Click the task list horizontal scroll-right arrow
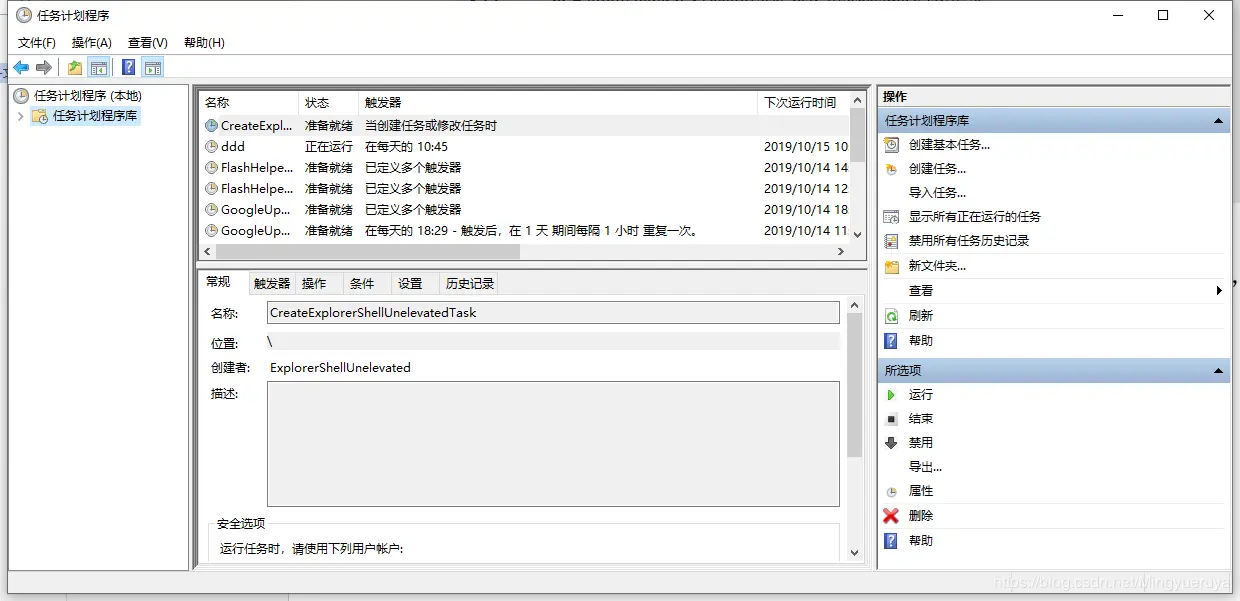The width and height of the screenshot is (1240, 601). [841, 252]
